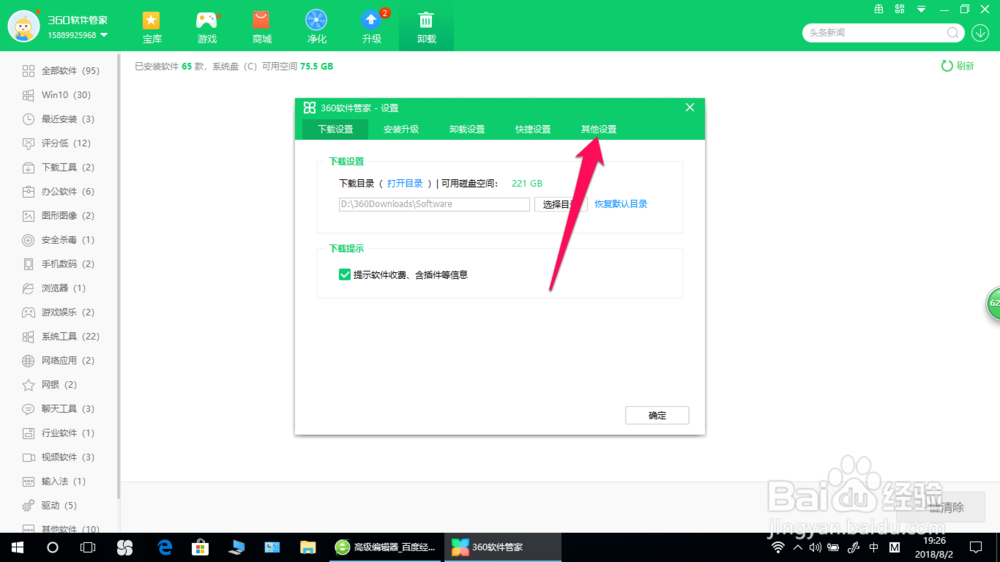Click the 确定 button
Viewport: 1000px width, 562px height.
657,415
